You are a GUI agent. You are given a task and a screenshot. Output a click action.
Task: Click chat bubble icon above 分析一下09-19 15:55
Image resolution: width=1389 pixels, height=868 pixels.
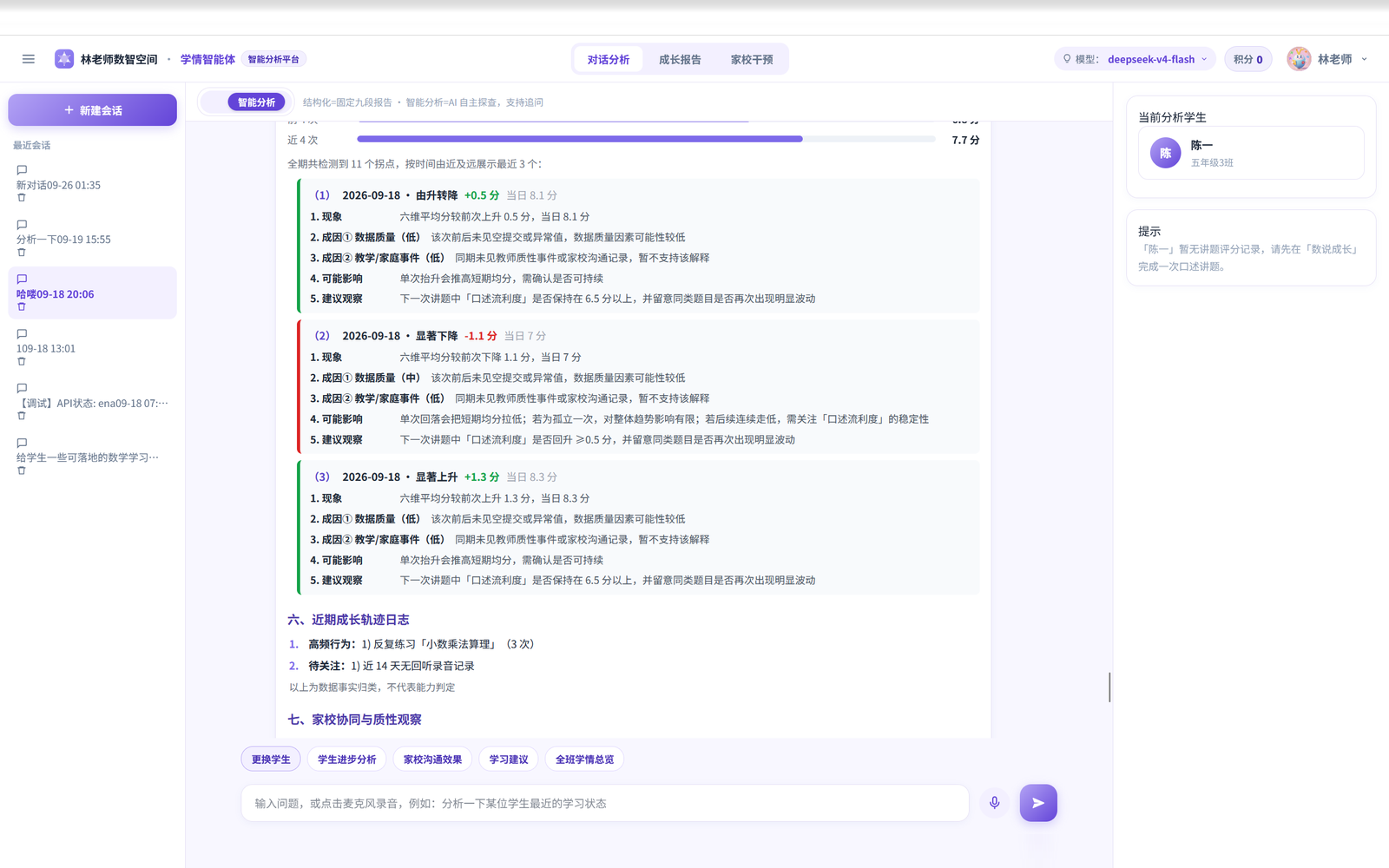pyautogui.click(x=22, y=225)
